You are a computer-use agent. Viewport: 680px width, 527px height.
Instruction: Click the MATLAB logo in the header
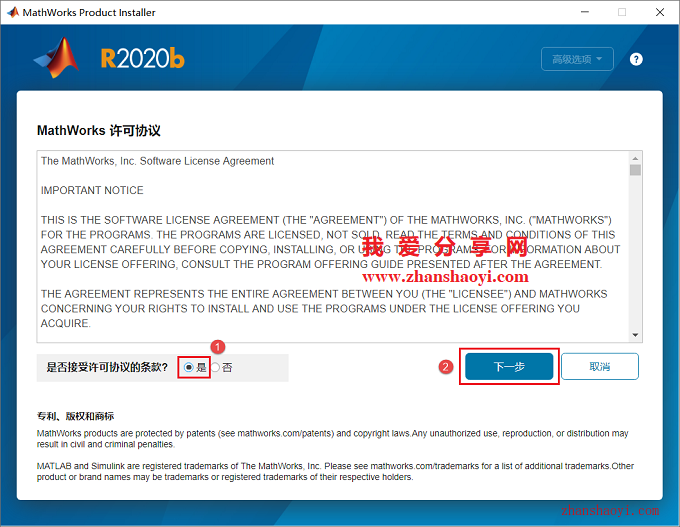(x=57, y=58)
